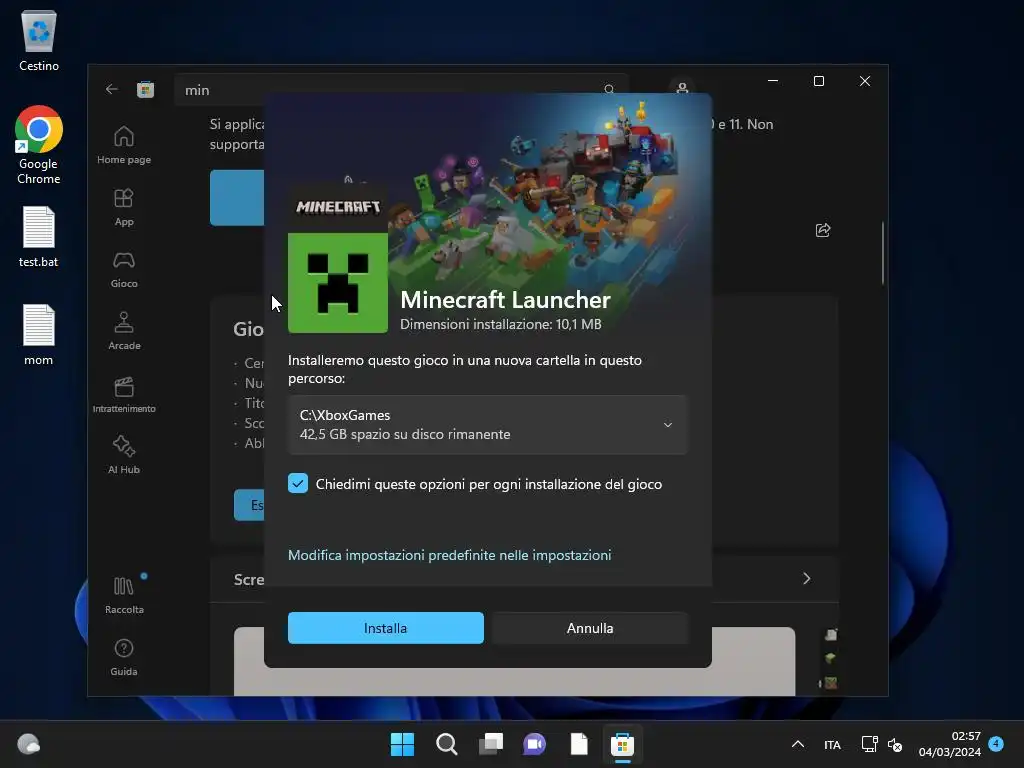Viewport: 1024px width, 768px height.
Task: Open the white document icon in taskbar
Action: 579,744
